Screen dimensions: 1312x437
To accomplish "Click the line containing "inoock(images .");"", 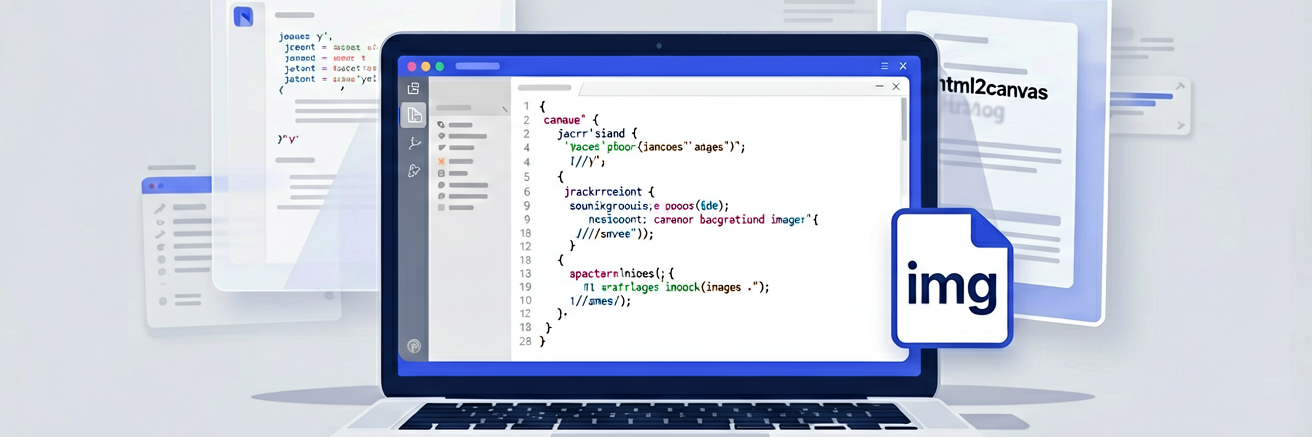I will pyautogui.click(x=676, y=286).
